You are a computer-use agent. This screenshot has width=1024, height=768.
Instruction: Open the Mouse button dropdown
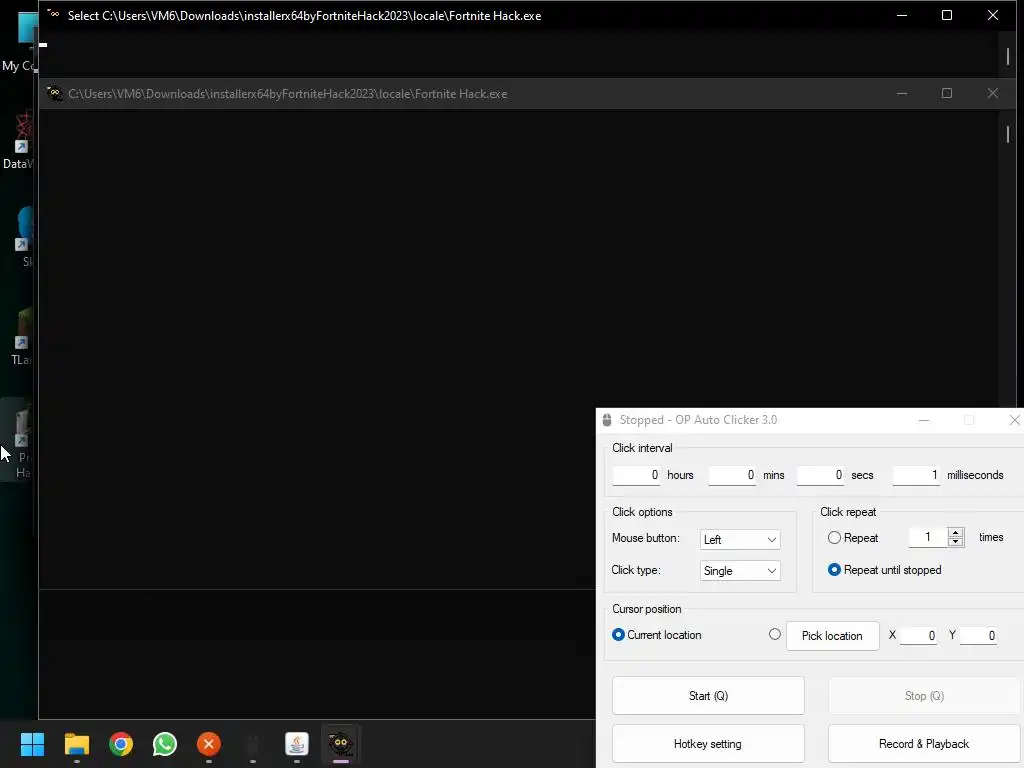click(740, 539)
